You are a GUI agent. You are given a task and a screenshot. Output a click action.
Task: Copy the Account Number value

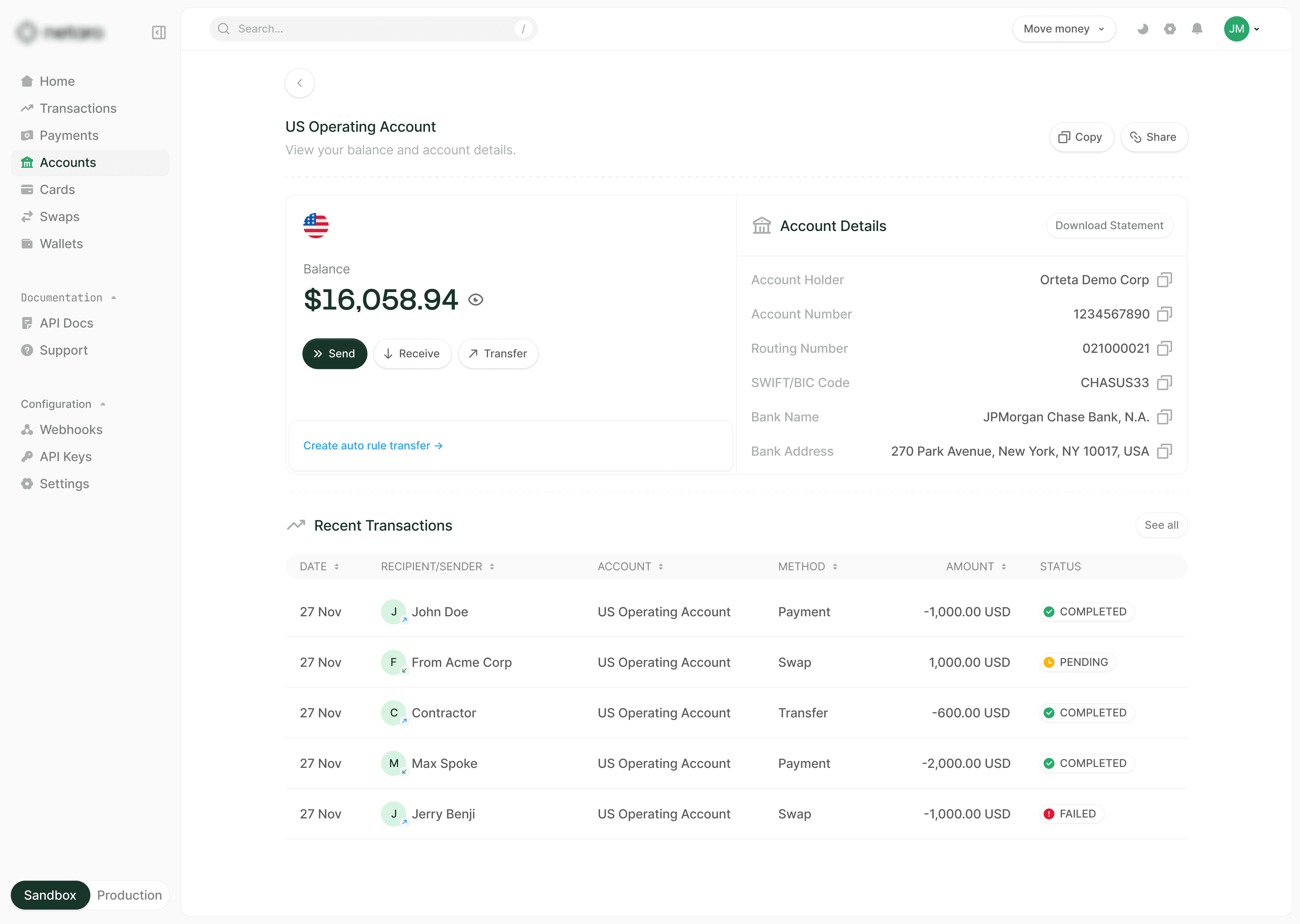tap(1165, 314)
